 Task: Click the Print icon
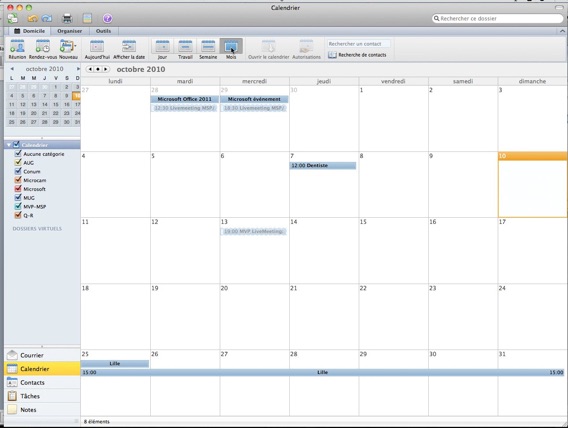67,18
